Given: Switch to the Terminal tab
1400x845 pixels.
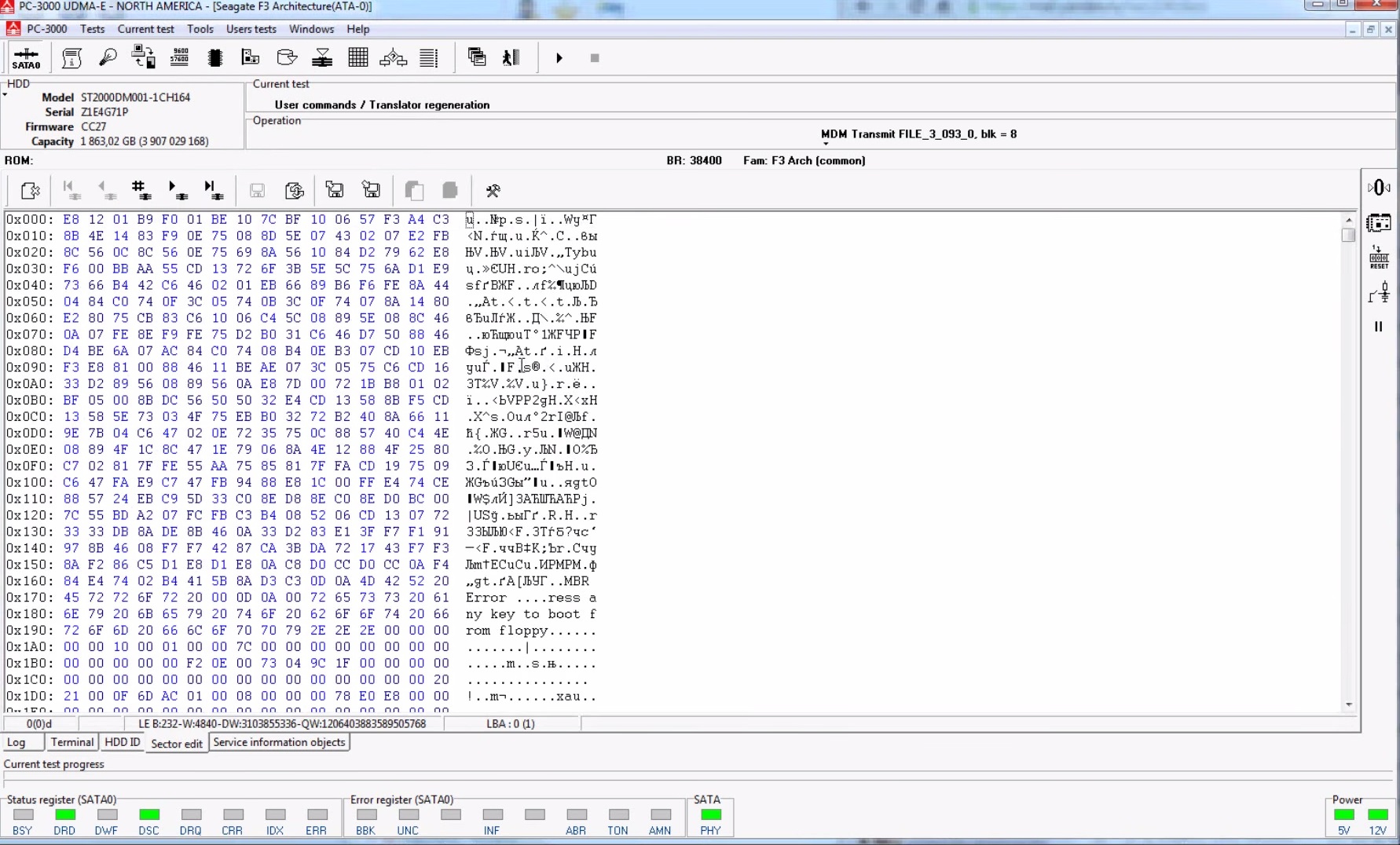Looking at the screenshot, I should [x=71, y=742].
